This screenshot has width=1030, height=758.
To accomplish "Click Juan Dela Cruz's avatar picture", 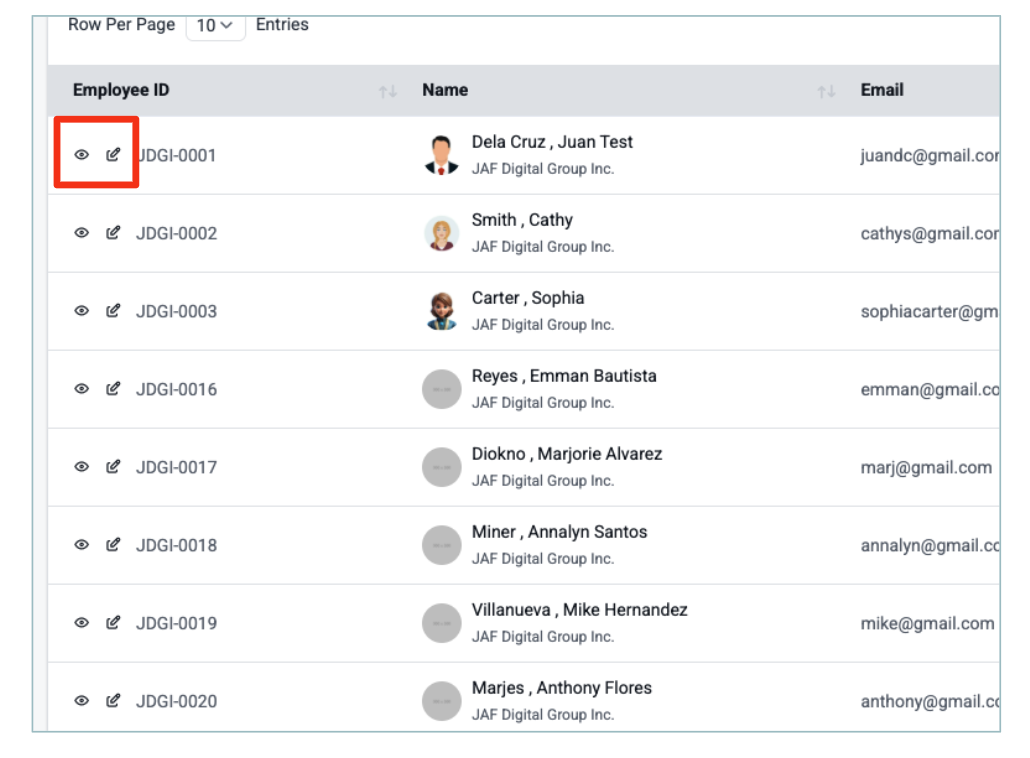I will (x=441, y=156).
